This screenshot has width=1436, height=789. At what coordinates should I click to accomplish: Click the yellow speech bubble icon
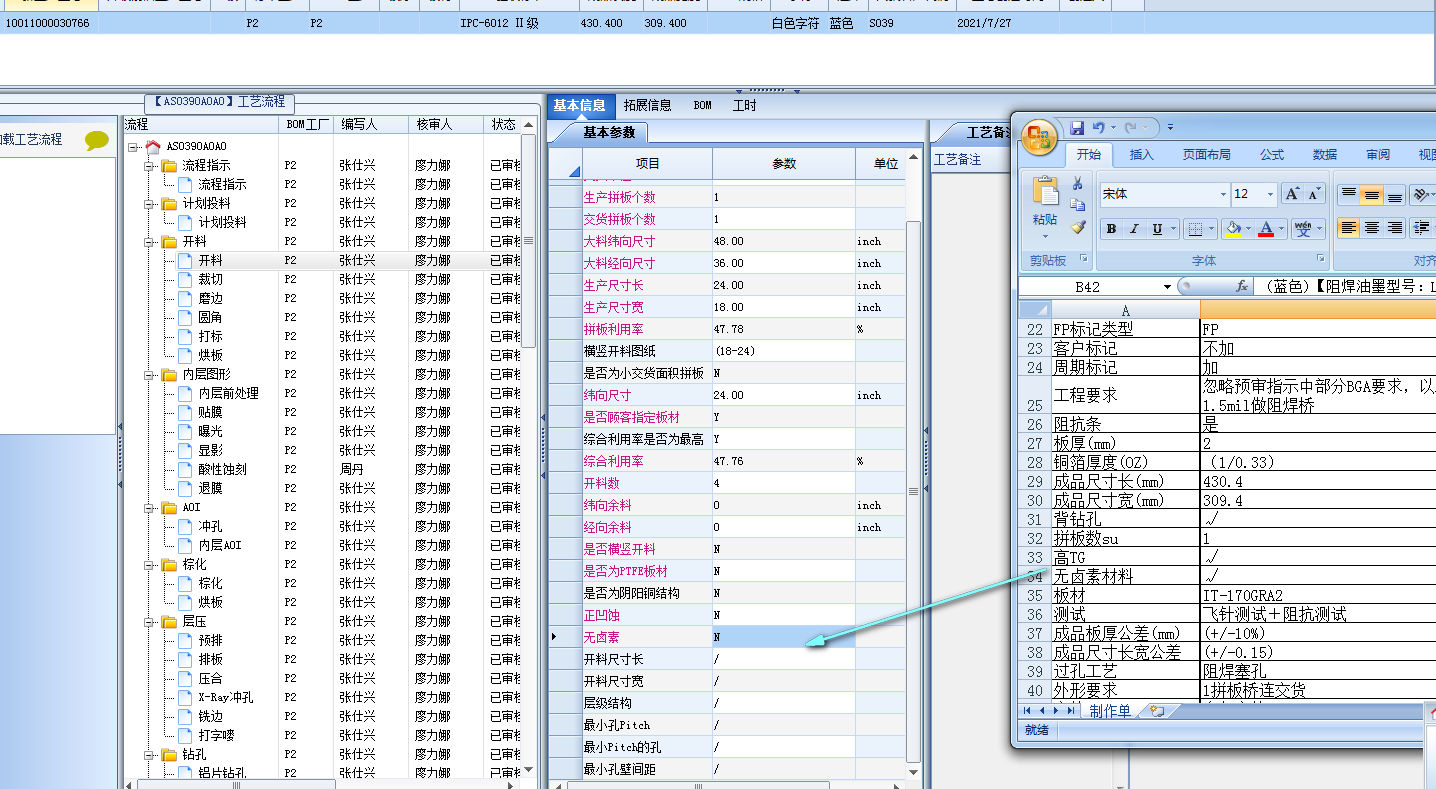(x=97, y=141)
